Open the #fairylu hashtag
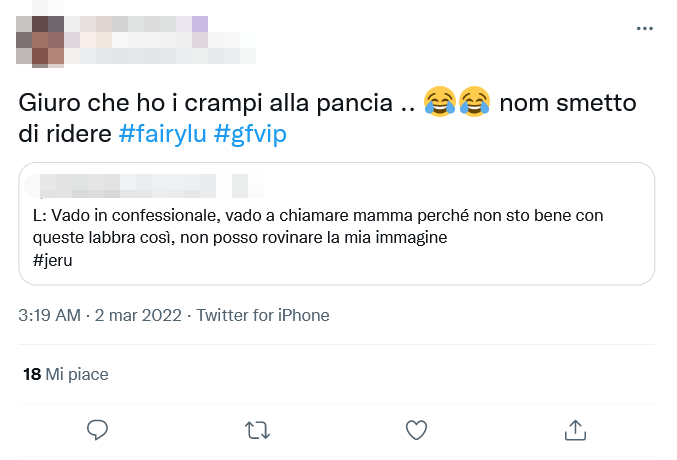 [x=163, y=133]
